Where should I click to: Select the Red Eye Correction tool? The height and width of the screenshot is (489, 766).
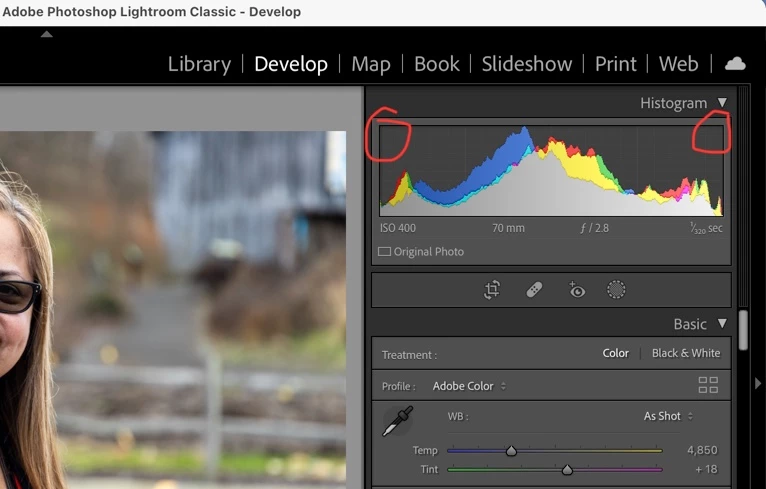point(576,290)
